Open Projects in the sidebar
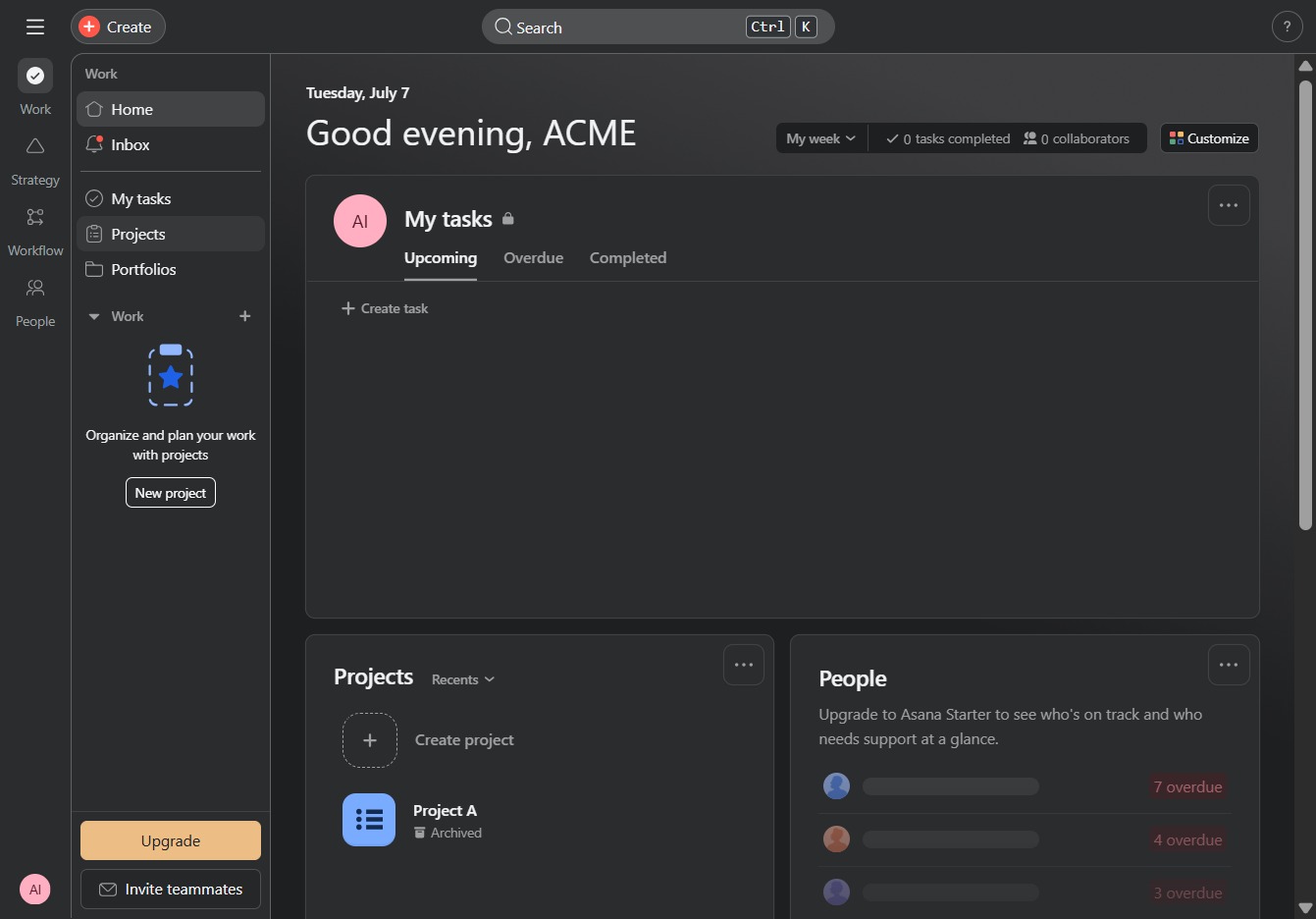The height and width of the screenshot is (919, 1316). coord(171,234)
